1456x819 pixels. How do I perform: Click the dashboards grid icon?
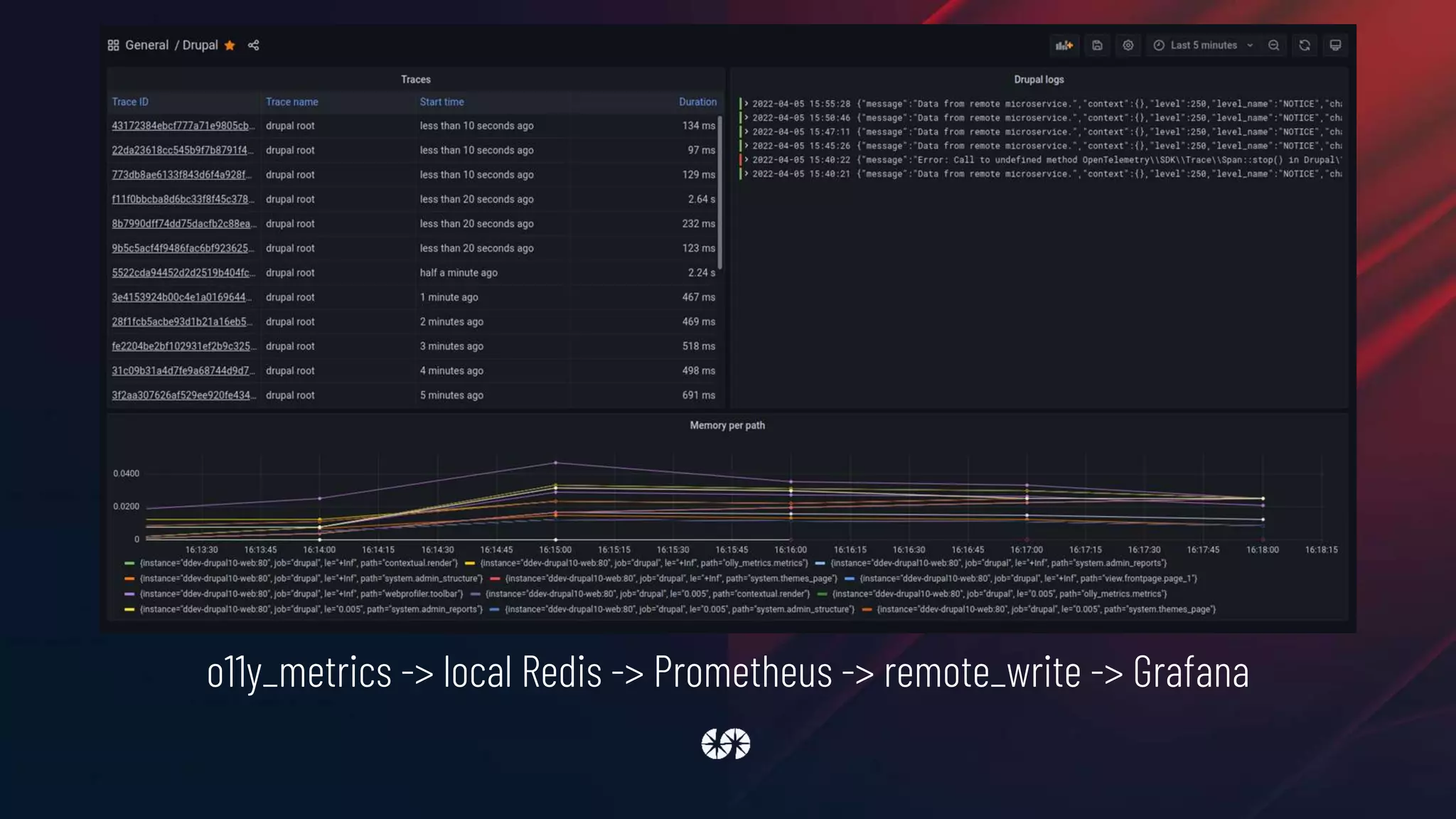[x=113, y=45]
